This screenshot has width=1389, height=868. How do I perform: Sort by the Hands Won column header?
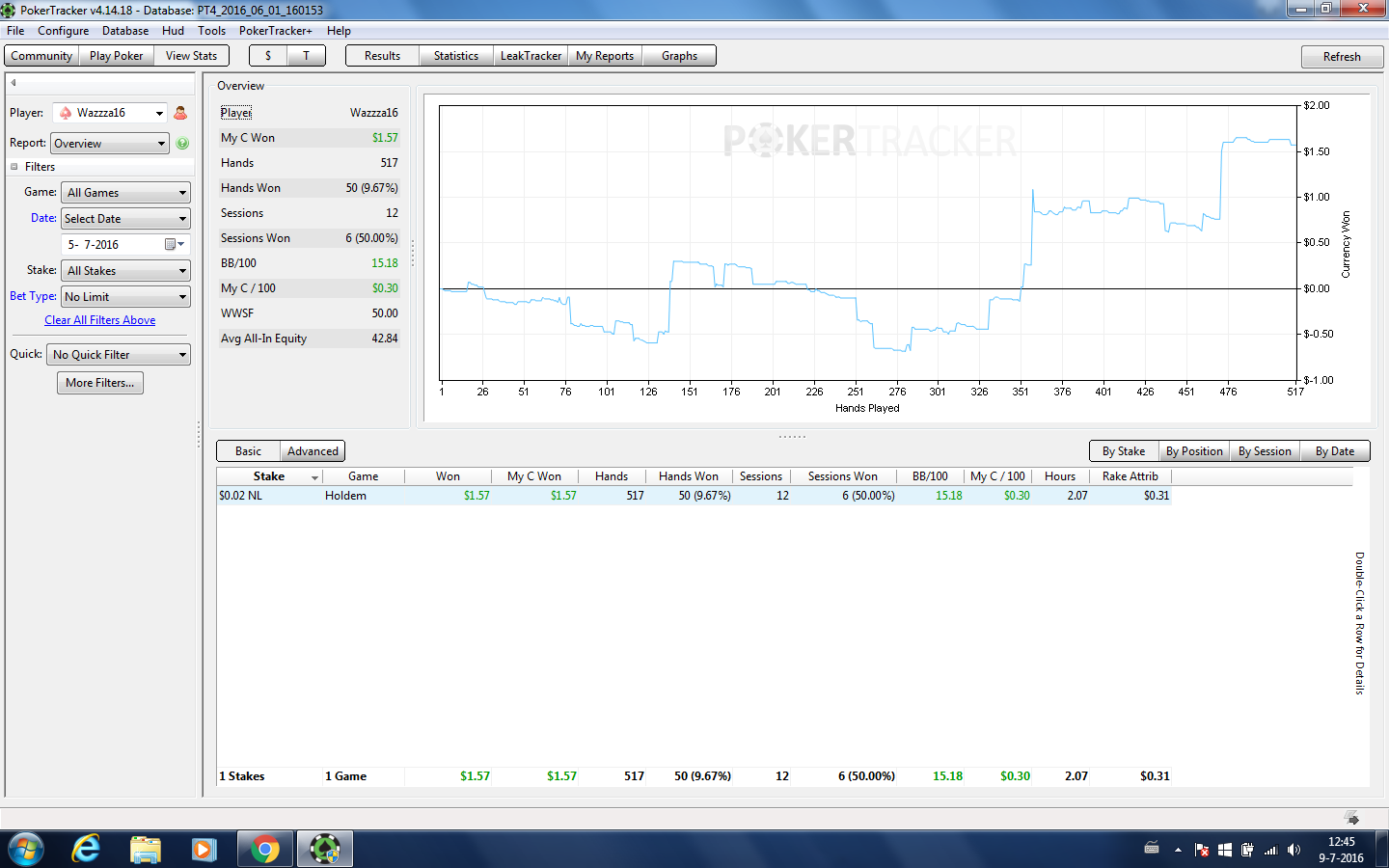coord(689,476)
